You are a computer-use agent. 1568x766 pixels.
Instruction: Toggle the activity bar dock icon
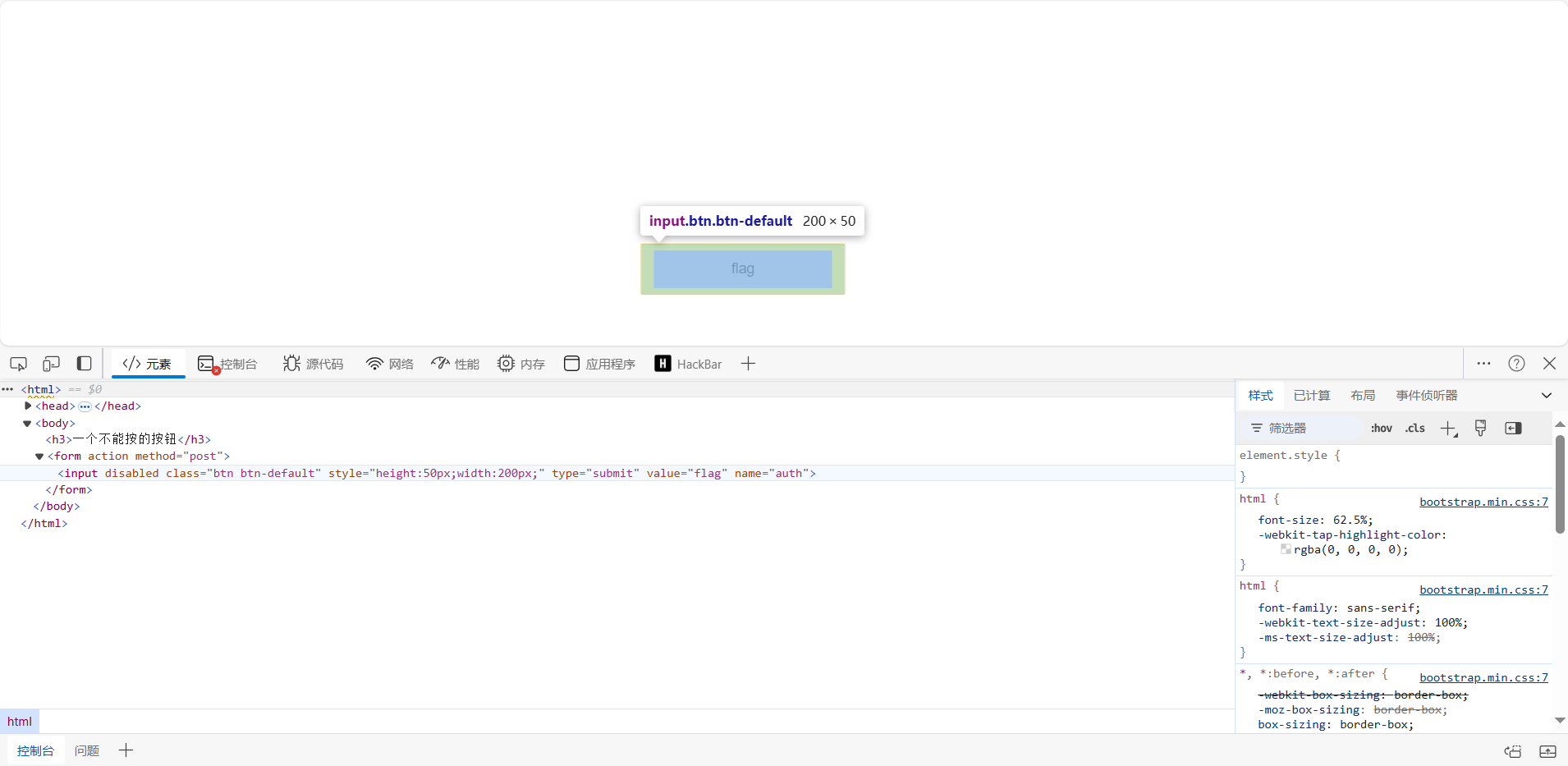84,364
